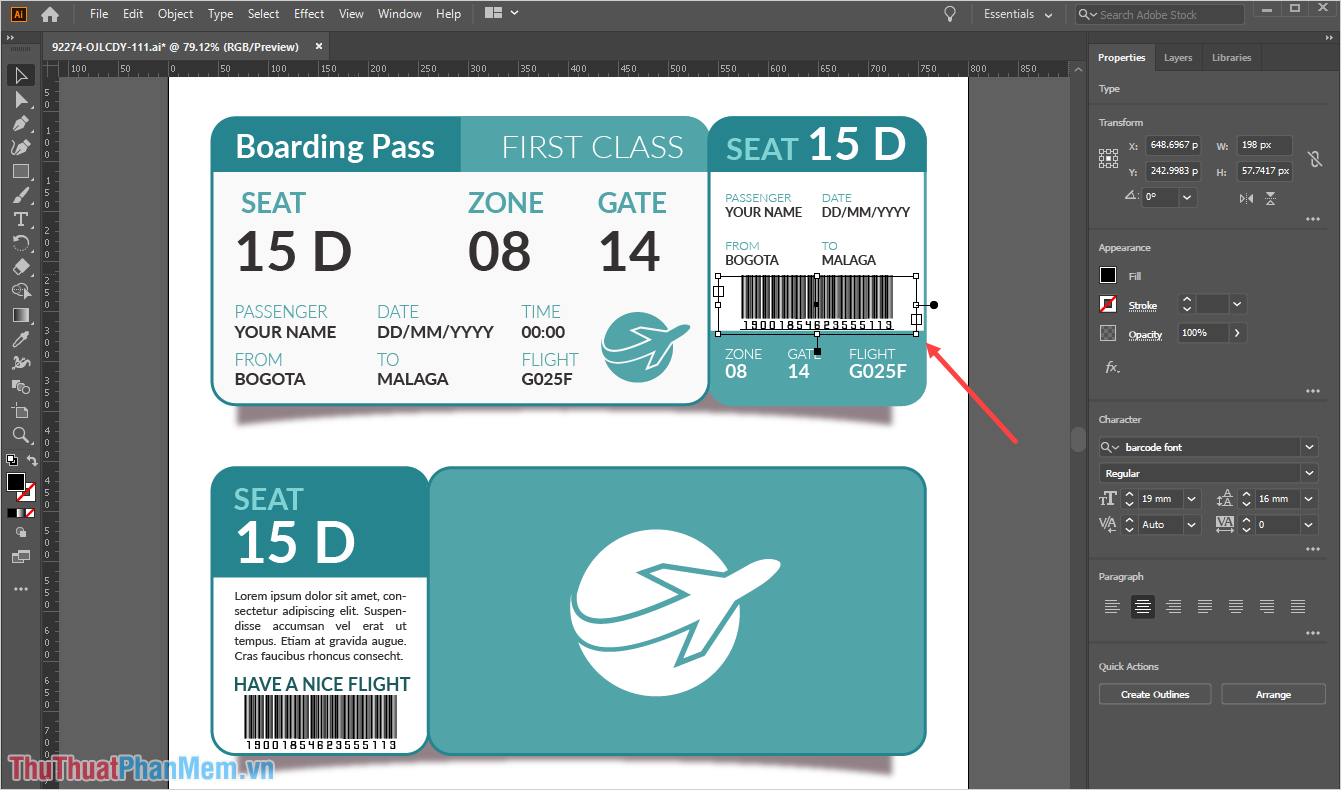Click the Arrange button
Image resolution: width=1341 pixels, height=790 pixels.
[x=1273, y=694]
